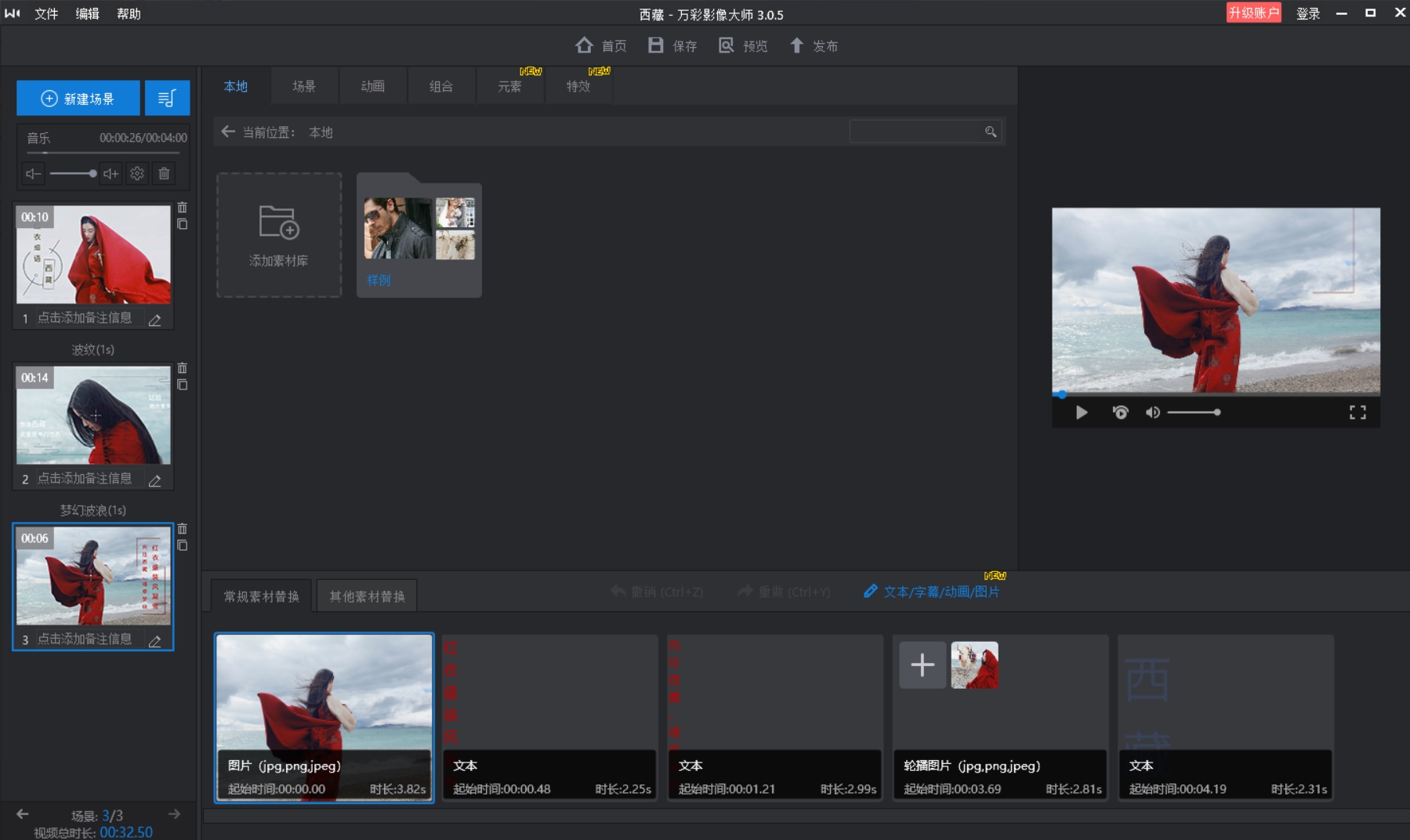Open the 帮助 menu
This screenshot has width=1410, height=840.
129,13
